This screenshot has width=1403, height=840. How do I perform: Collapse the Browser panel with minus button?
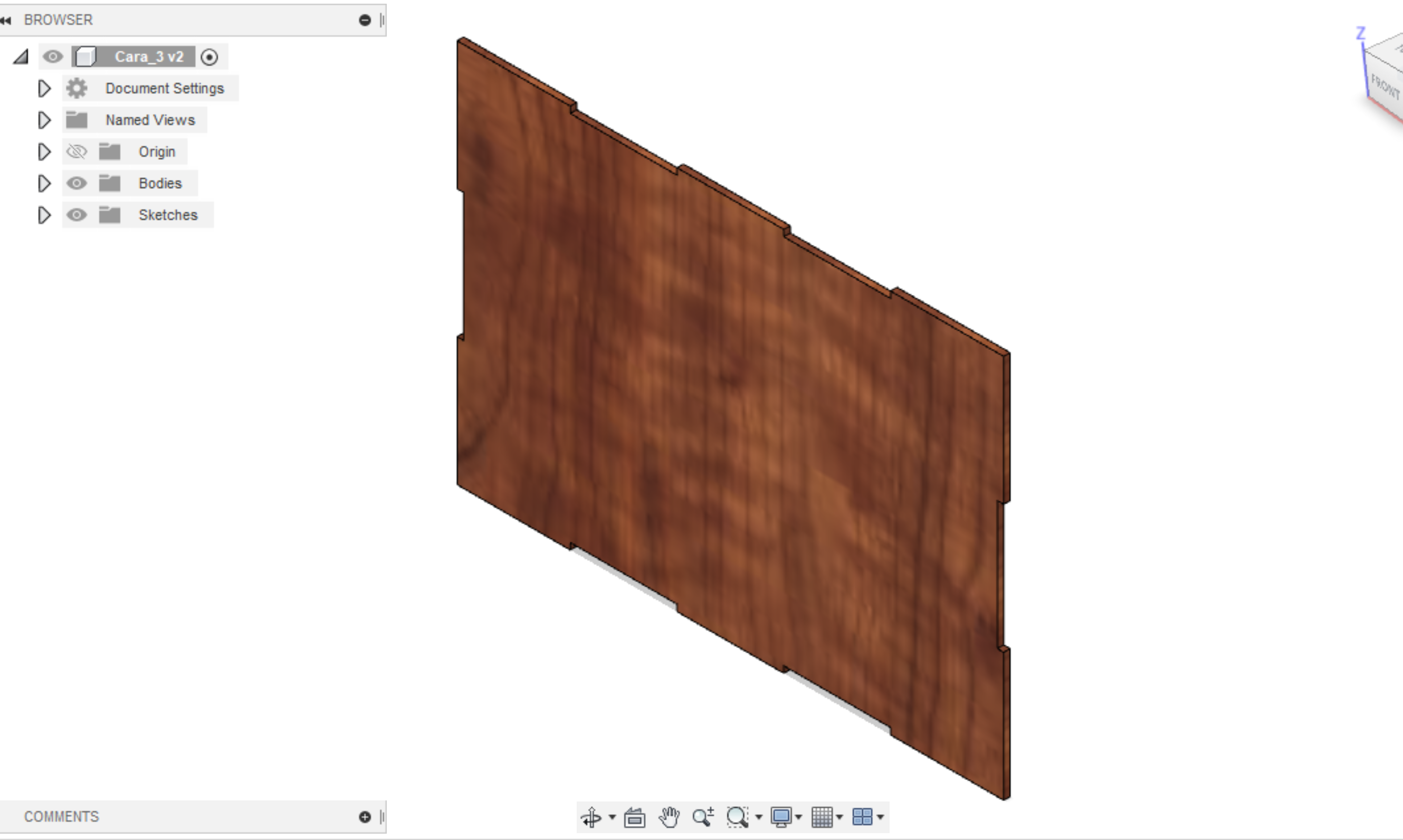coord(365,21)
